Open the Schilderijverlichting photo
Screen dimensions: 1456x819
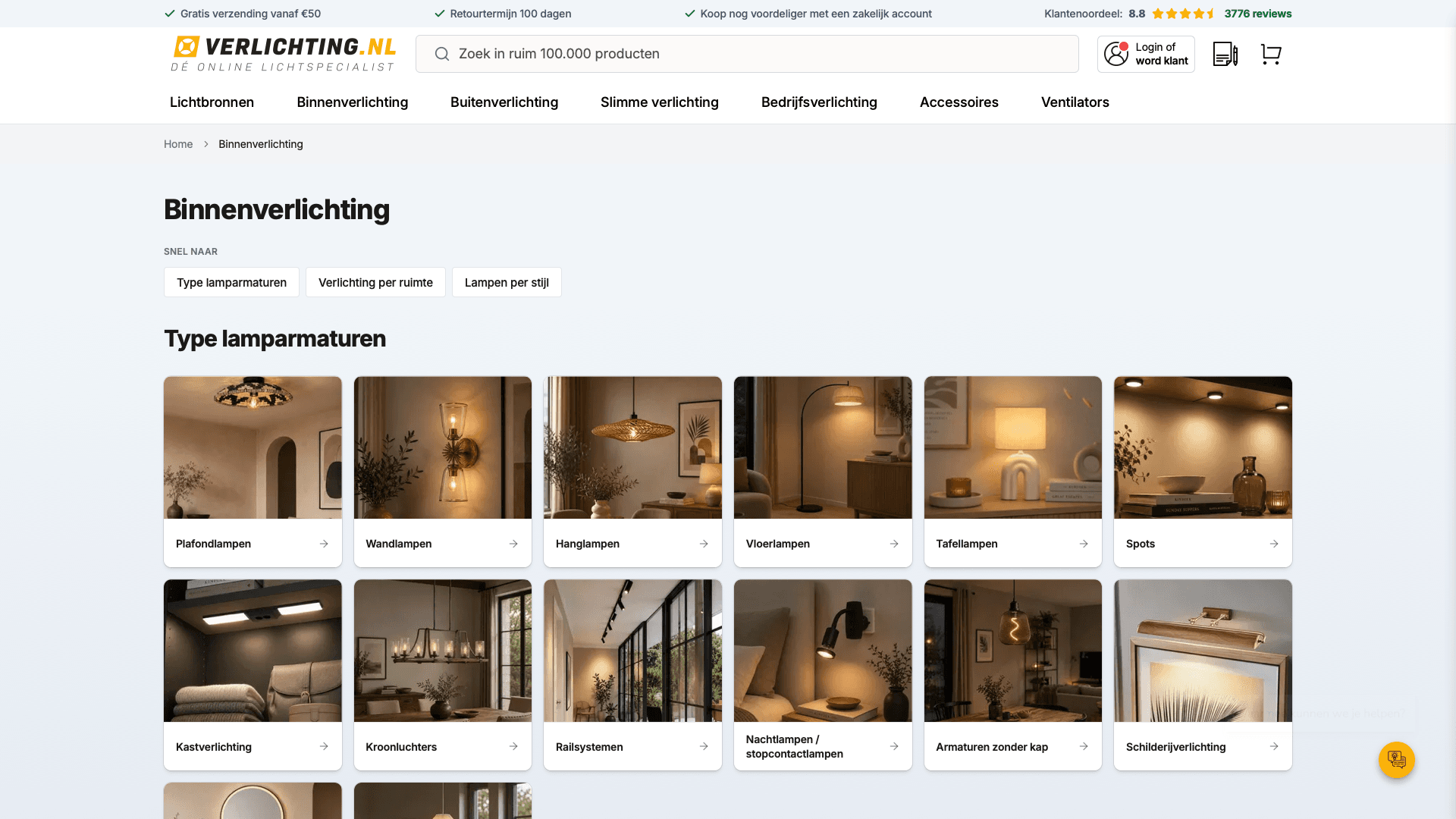(x=1203, y=651)
